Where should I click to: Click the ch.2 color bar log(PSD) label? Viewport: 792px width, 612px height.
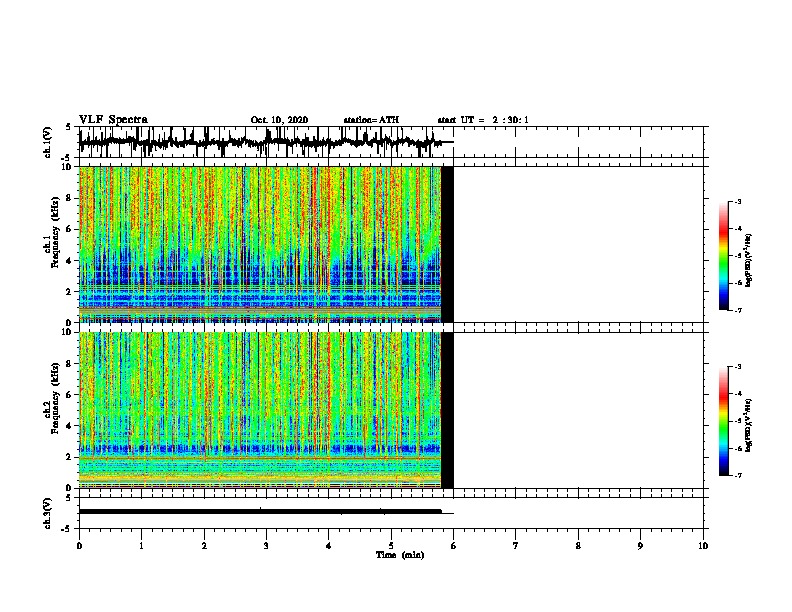point(748,425)
